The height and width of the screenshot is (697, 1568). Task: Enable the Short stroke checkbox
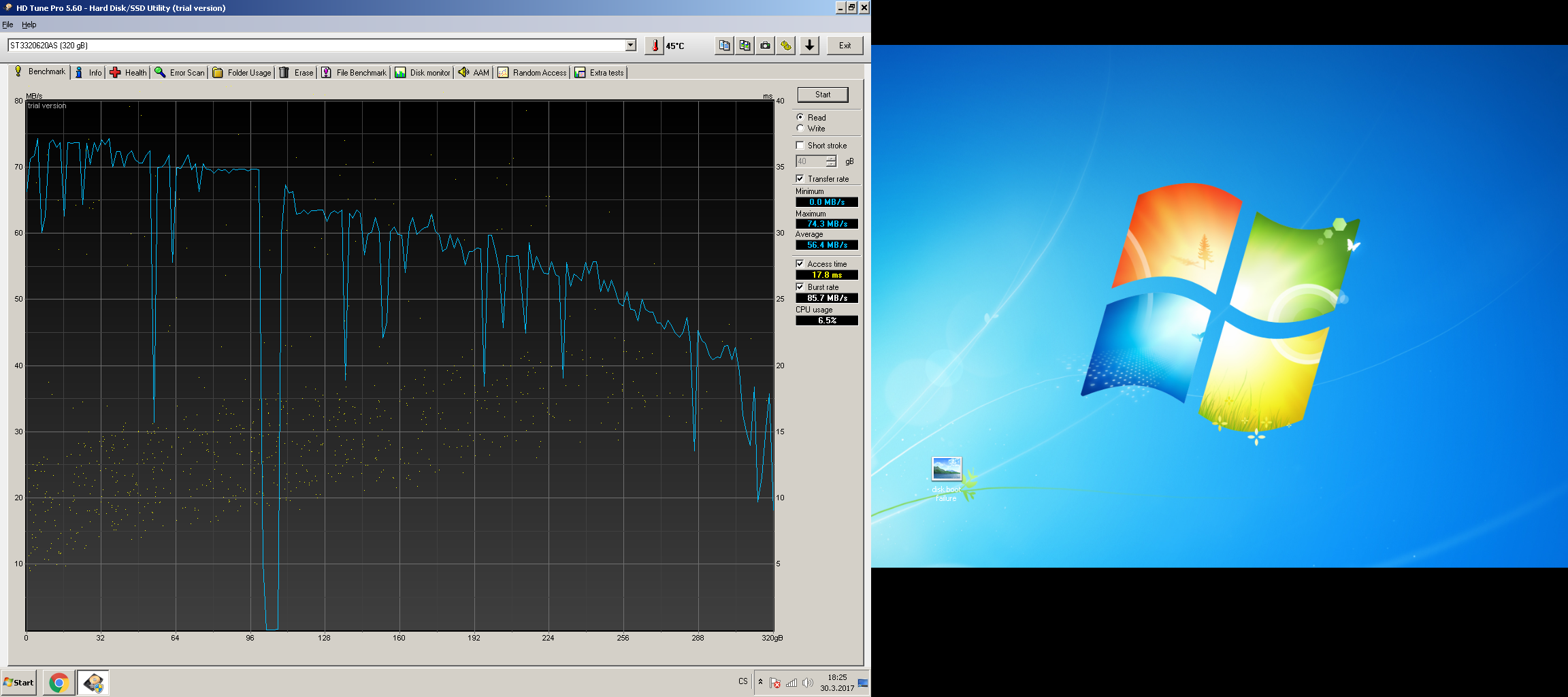tap(800, 146)
